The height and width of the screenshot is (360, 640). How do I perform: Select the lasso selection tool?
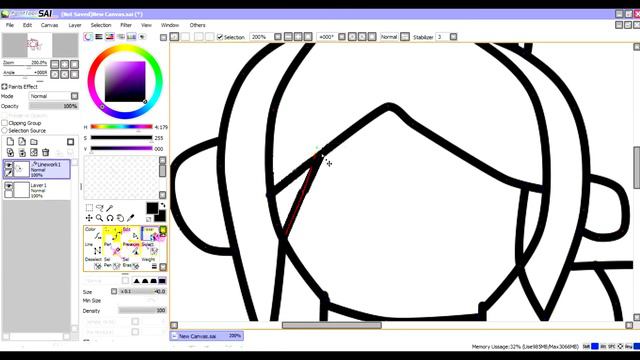(100, 208)
